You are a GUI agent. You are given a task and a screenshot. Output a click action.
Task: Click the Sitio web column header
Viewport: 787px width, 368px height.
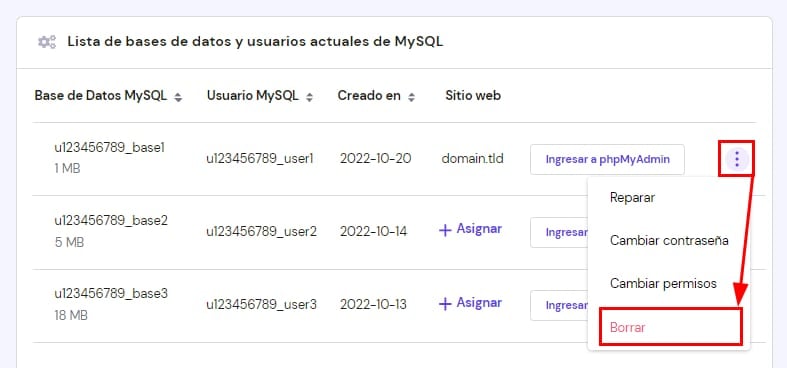473,95
